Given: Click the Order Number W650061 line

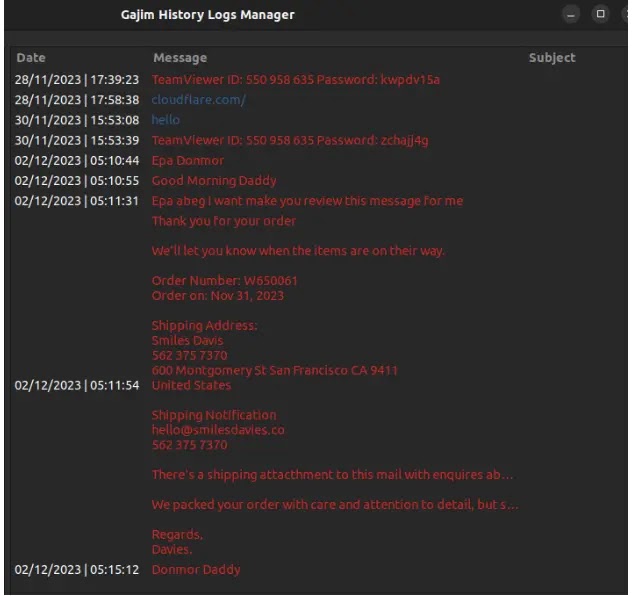Looking at the screenshot, I should 225,280.
